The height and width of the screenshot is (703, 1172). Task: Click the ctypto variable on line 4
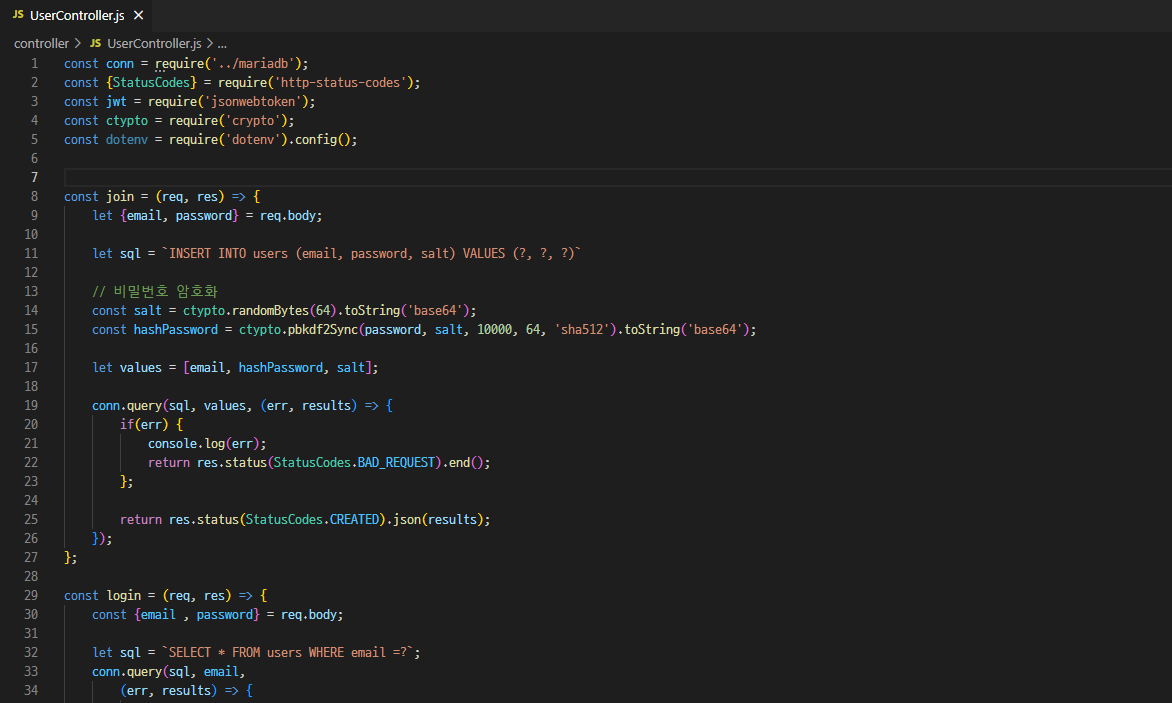click(127, 120)
